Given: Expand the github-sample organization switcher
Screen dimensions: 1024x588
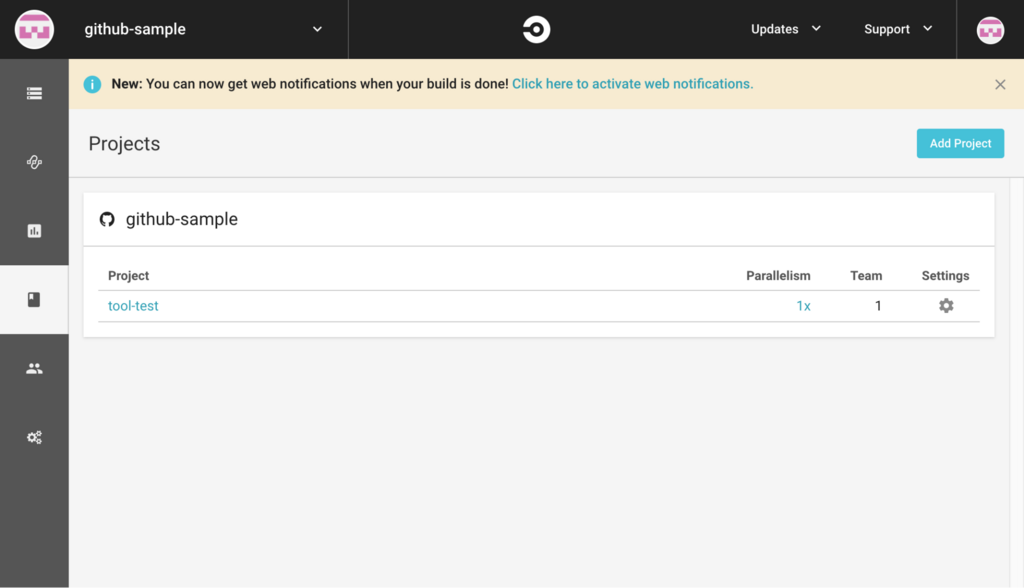Looking at the screenshot, I should click(203, 29).
